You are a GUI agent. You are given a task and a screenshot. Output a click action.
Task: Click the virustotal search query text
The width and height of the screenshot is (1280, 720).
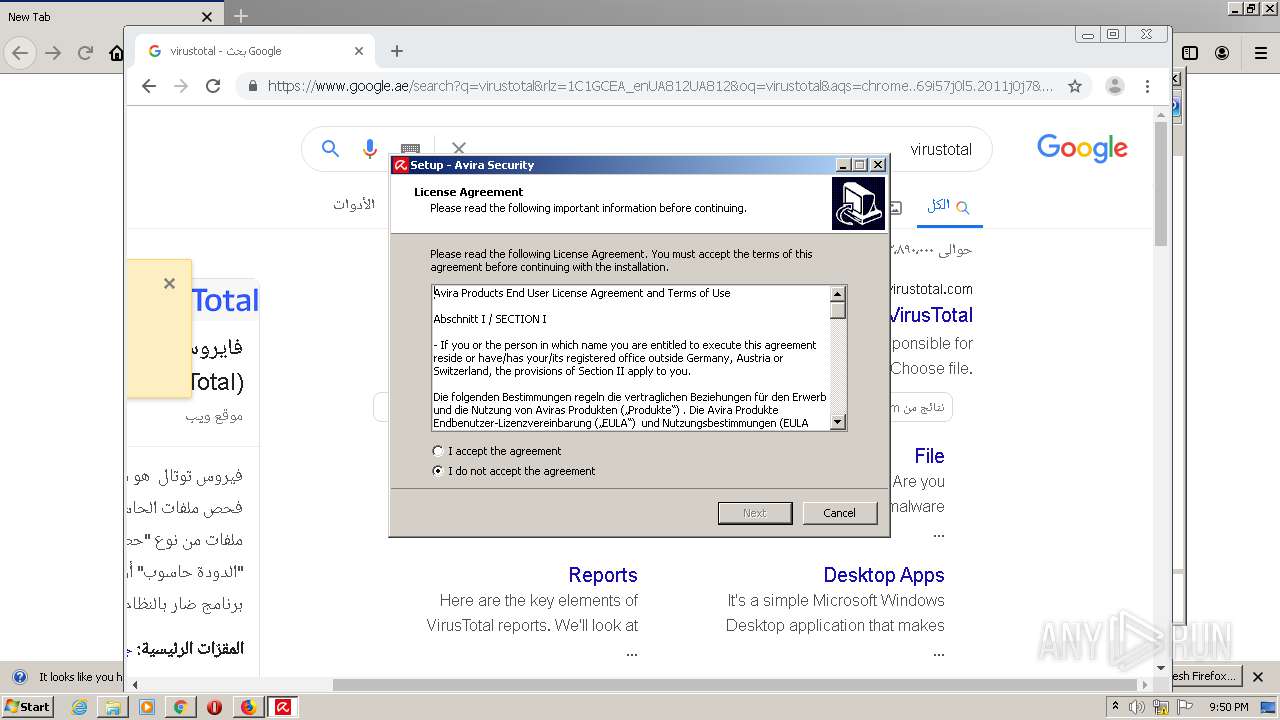click(x=940, y=149)
